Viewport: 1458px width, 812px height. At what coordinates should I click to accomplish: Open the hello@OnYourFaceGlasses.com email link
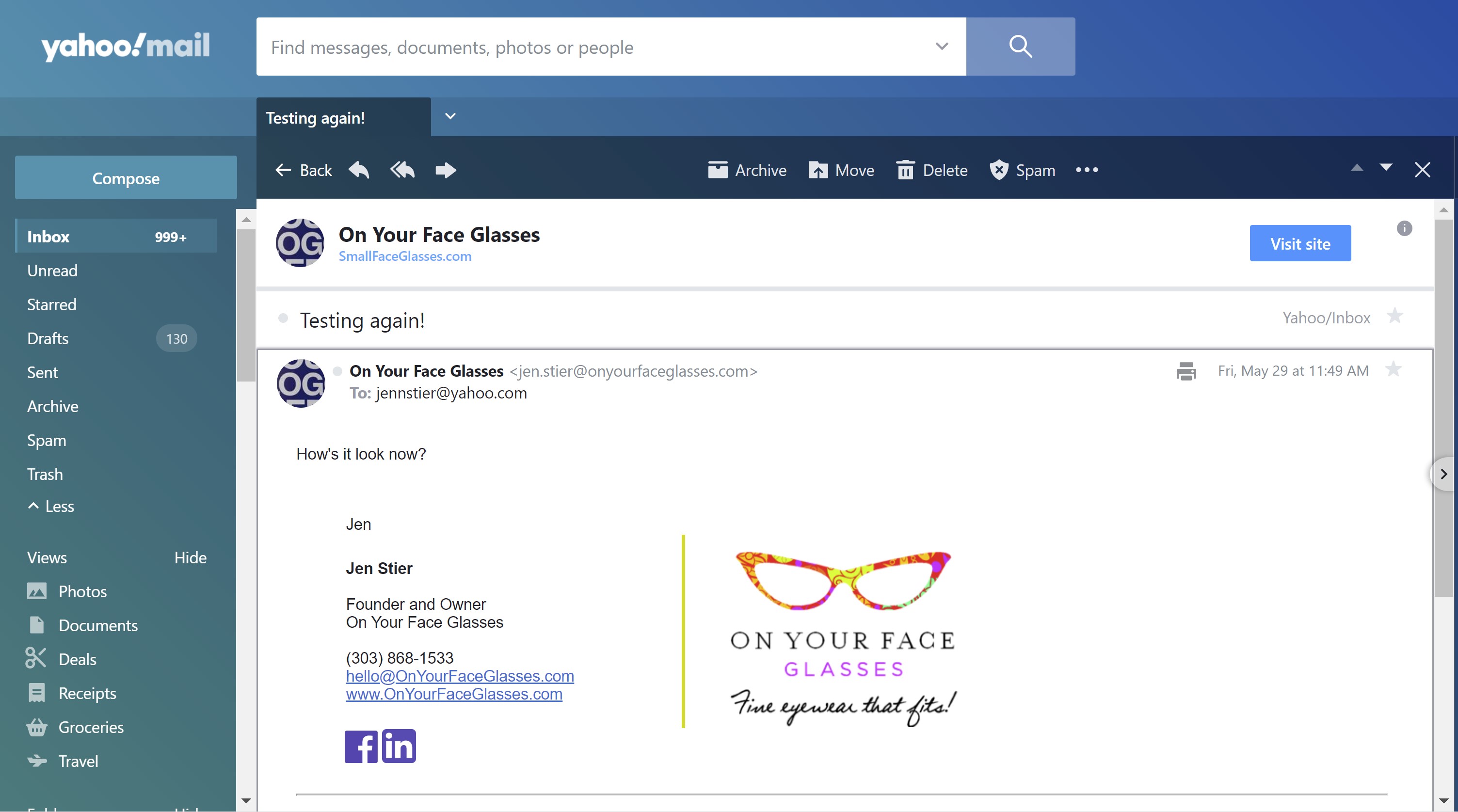click(x=460, y=676)
